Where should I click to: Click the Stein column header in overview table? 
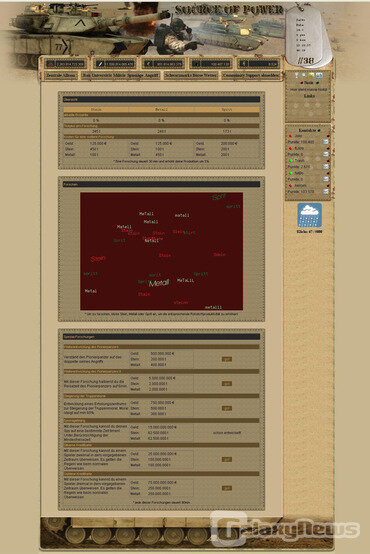pos(96,110)
